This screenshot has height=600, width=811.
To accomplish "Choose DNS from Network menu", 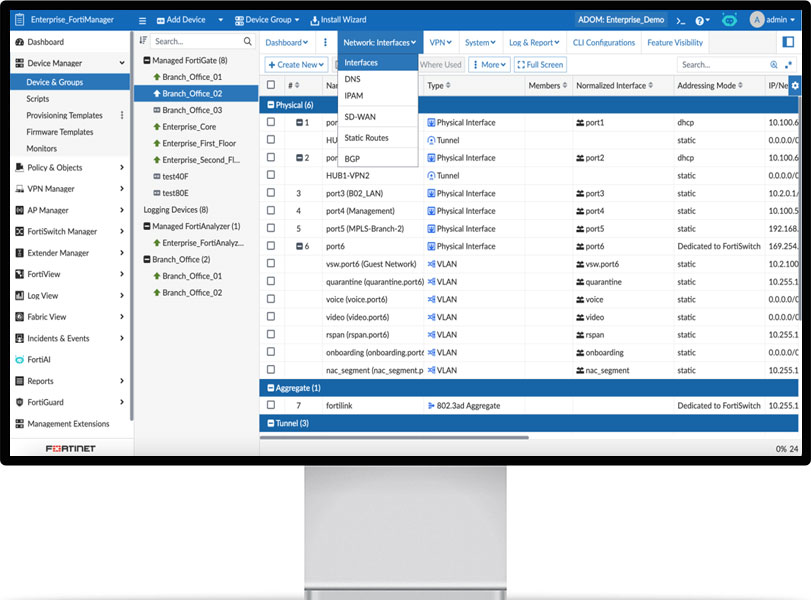I will (x=378, y=79).
